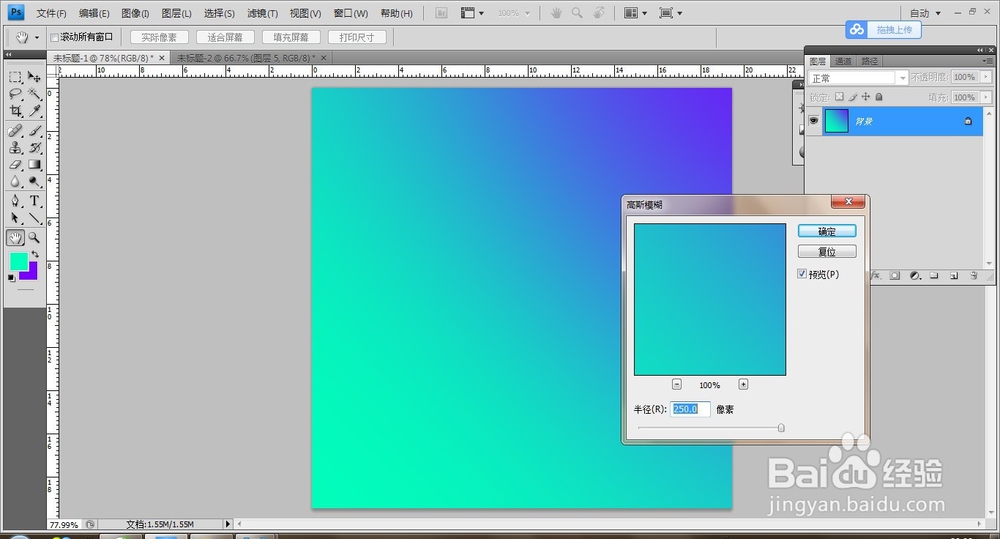Select the History Brush tool
1000x539 pixels.
34,147
